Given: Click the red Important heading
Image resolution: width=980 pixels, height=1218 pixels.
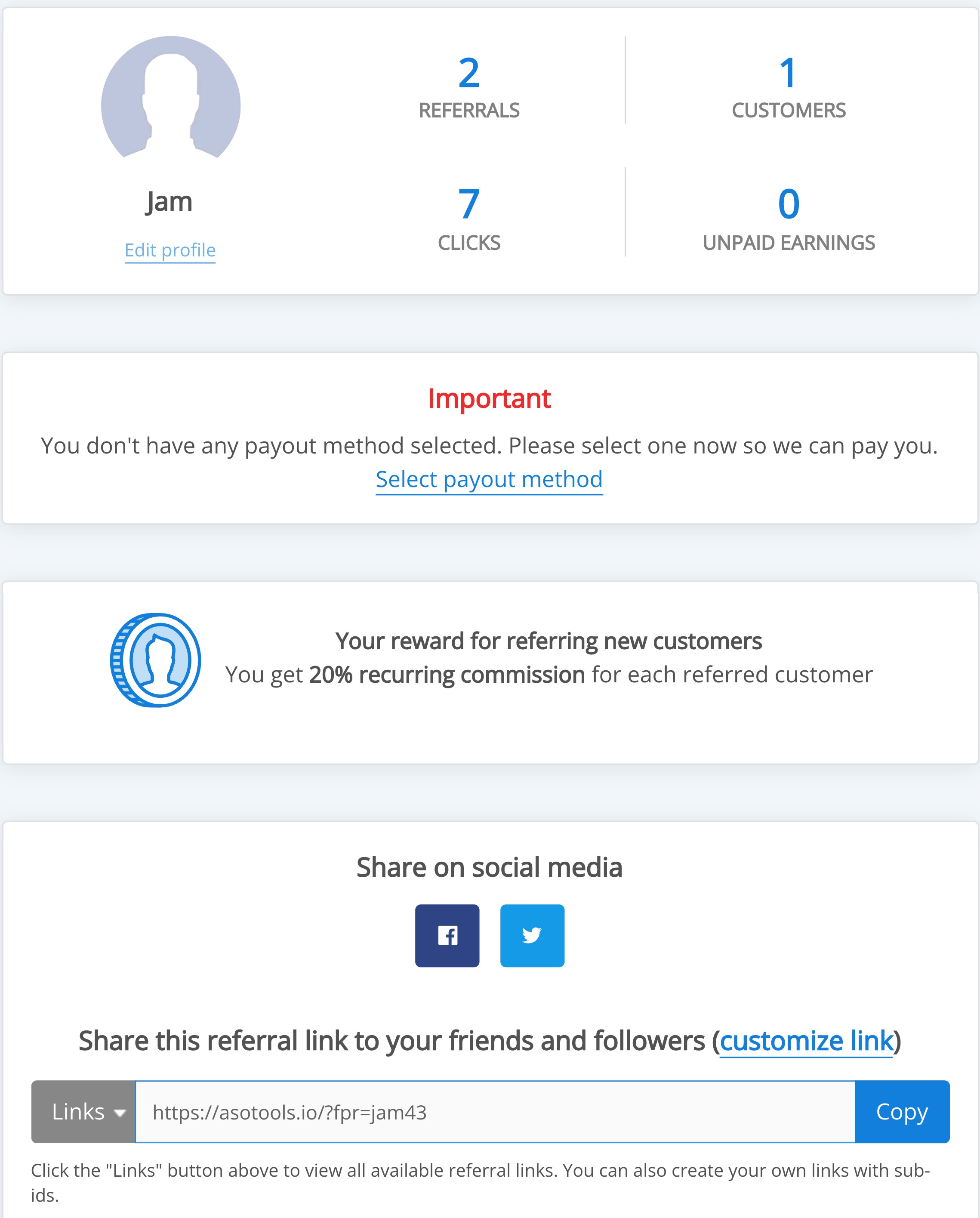Looking at the screenshot, I should point(489,399).
